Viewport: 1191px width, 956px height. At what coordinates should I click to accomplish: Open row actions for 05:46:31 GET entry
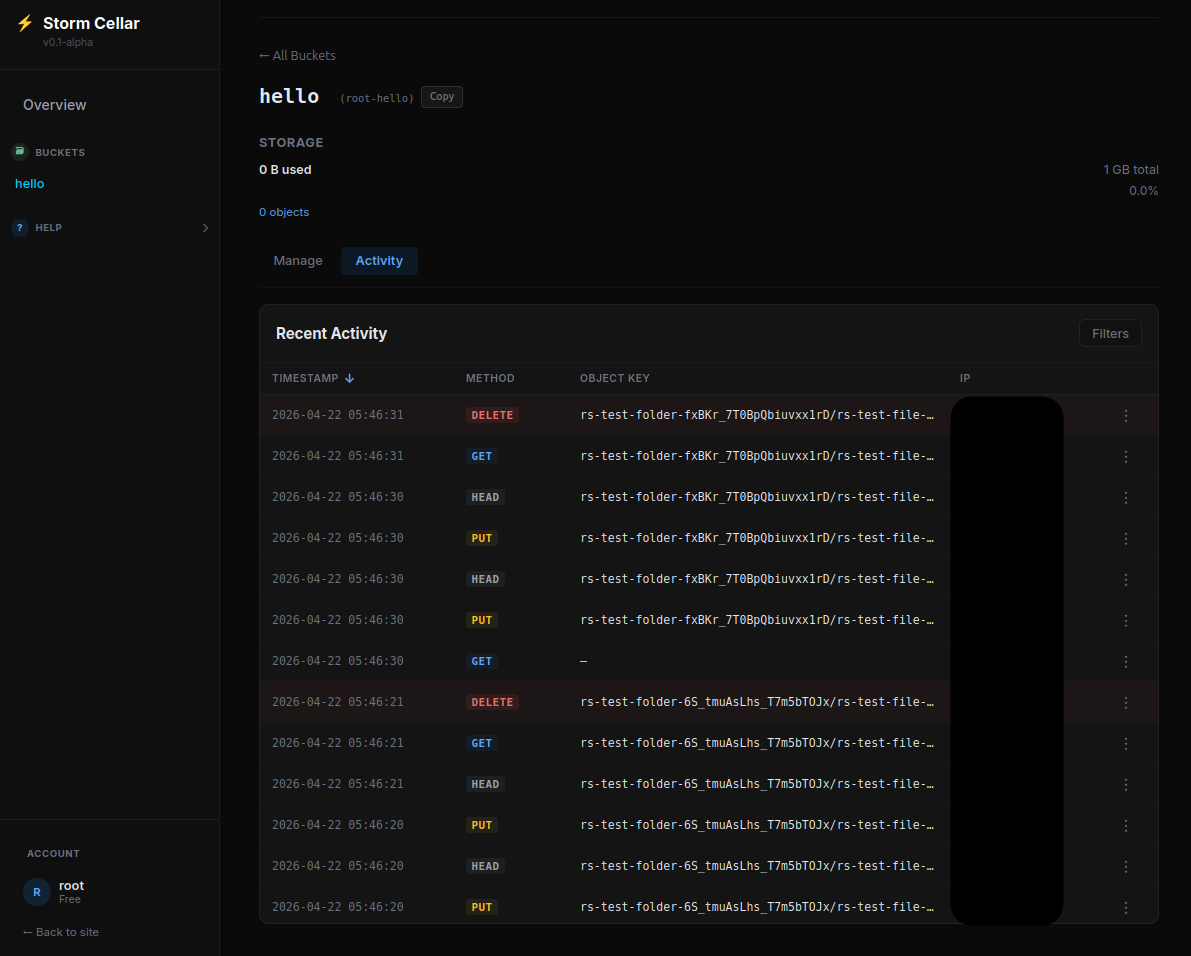[x=1125, y=457]
